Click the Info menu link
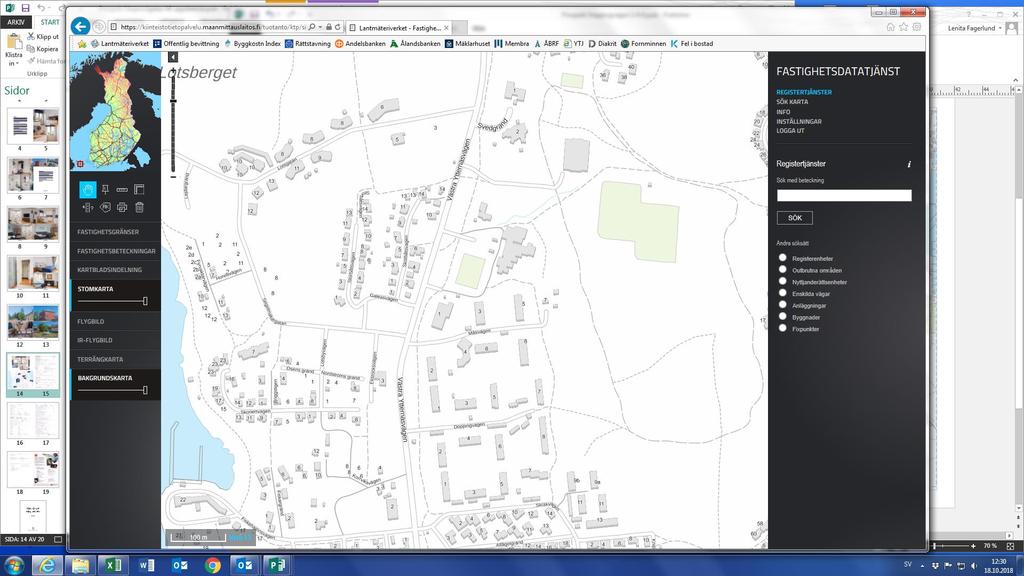This screenshot has width=1024, height=576. (783, 112)
